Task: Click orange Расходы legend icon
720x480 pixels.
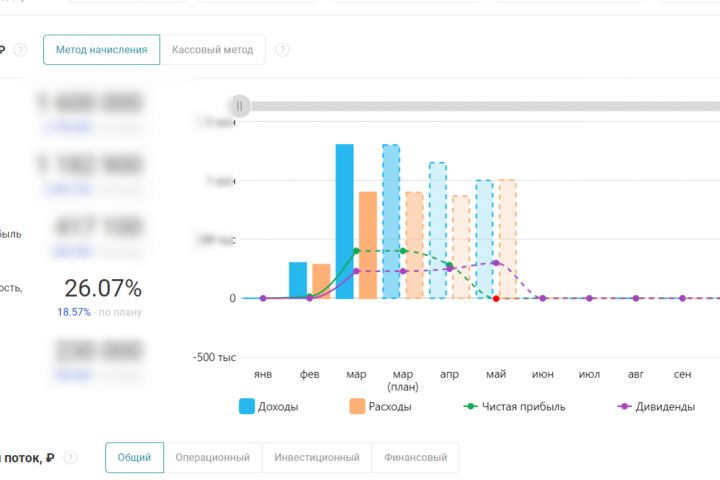Action: (x=357, y=407)
